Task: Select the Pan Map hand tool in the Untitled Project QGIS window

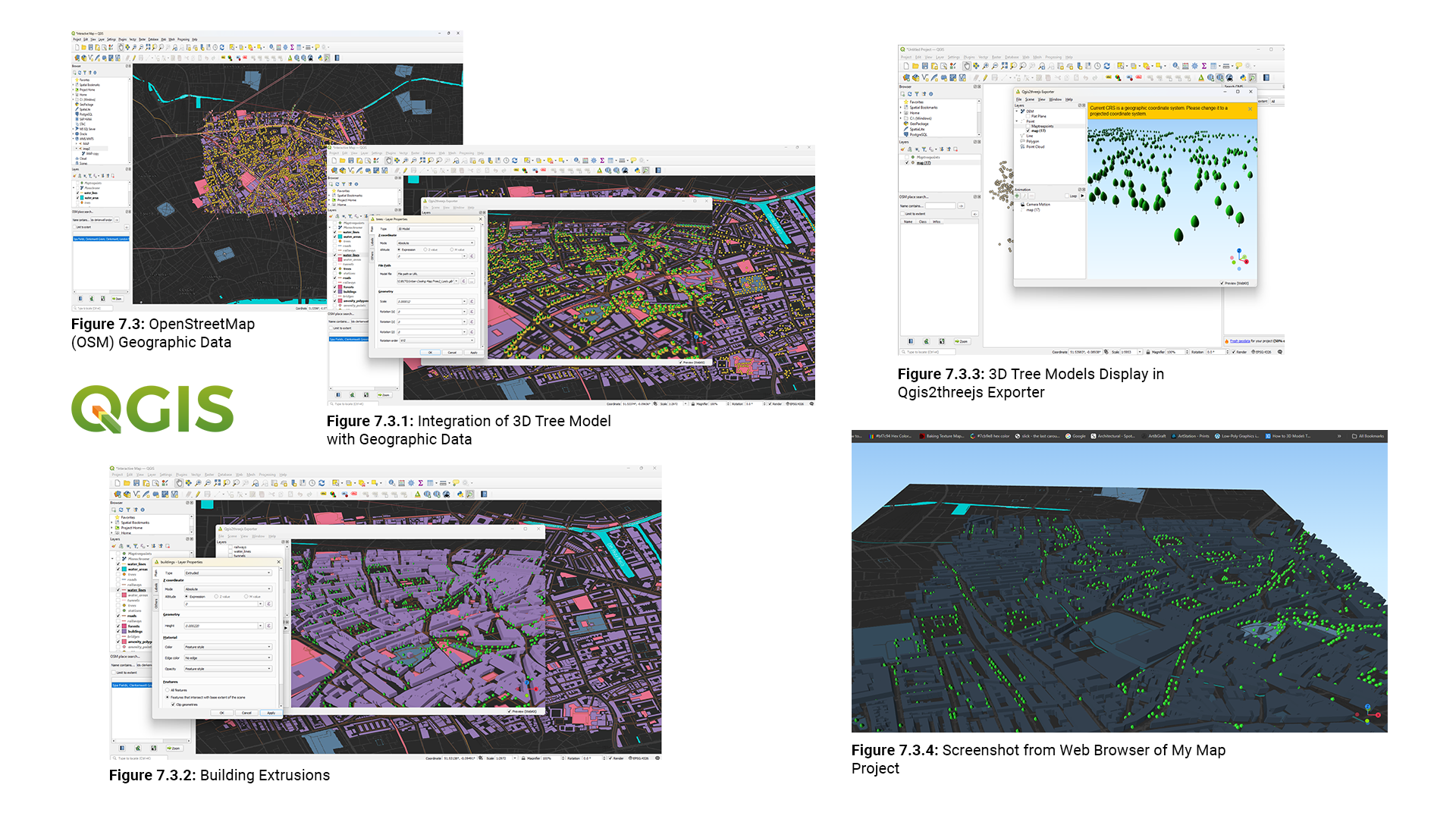Action: (x=967, y=66)
